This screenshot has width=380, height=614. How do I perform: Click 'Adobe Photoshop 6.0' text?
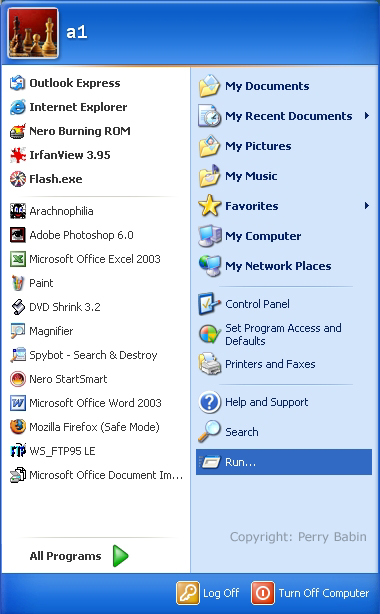tap(81, 235)
